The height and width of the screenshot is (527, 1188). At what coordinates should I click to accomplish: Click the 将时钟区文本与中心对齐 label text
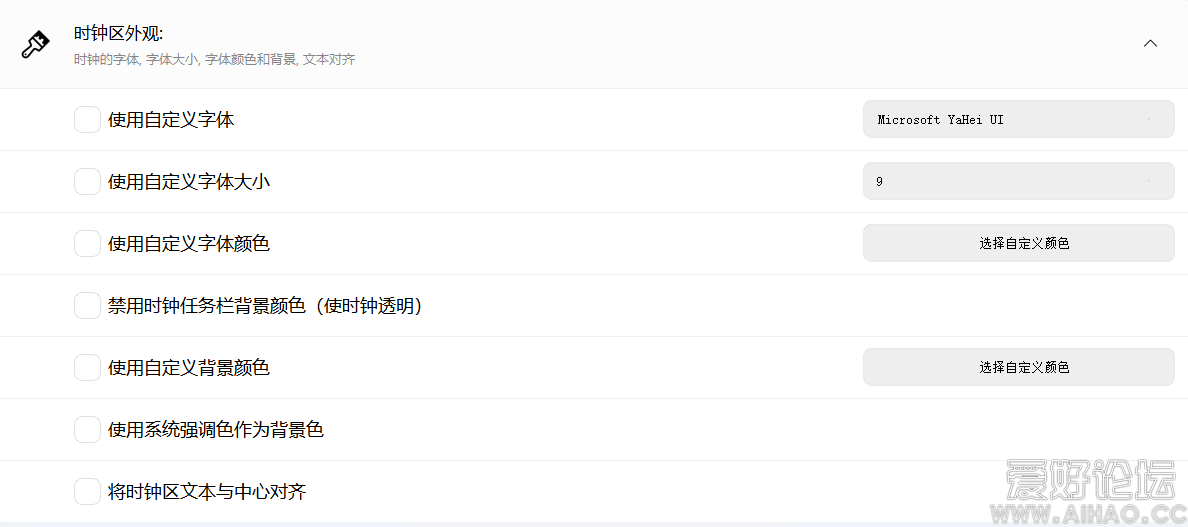pos(208,491)
